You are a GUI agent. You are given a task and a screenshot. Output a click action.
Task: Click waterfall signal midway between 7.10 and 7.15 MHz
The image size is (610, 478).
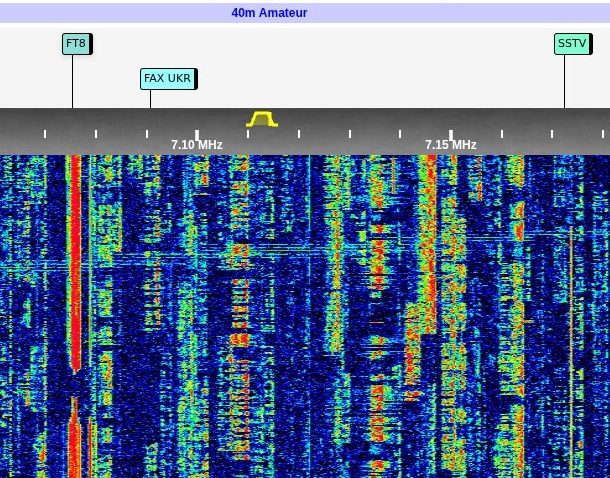point(324,300)
